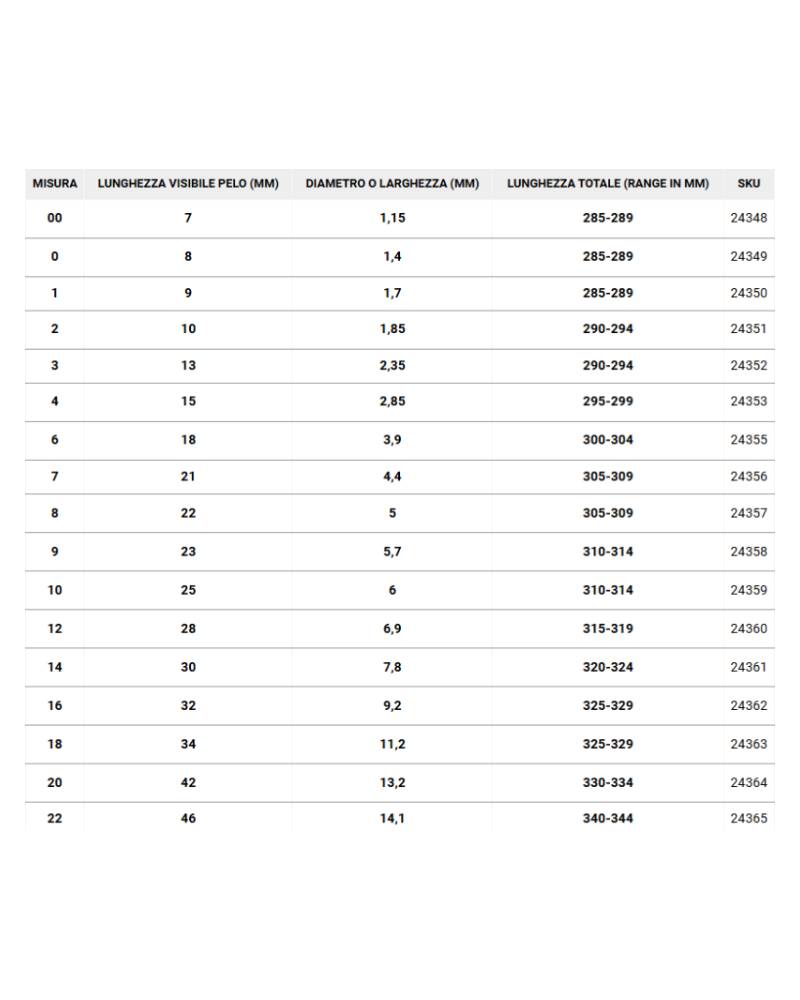Select SKU 24348 in the first row
Image resolution: width=800 pixels, height=1000 pixels.
(x=748, y=218)
